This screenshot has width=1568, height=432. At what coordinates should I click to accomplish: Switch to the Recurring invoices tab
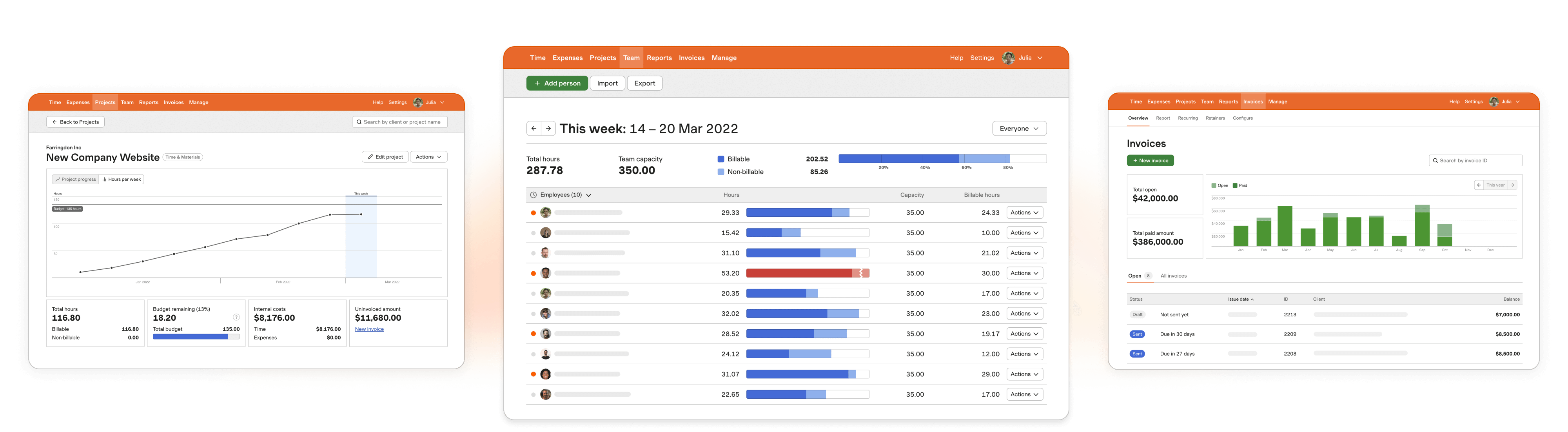point(1188,118)
